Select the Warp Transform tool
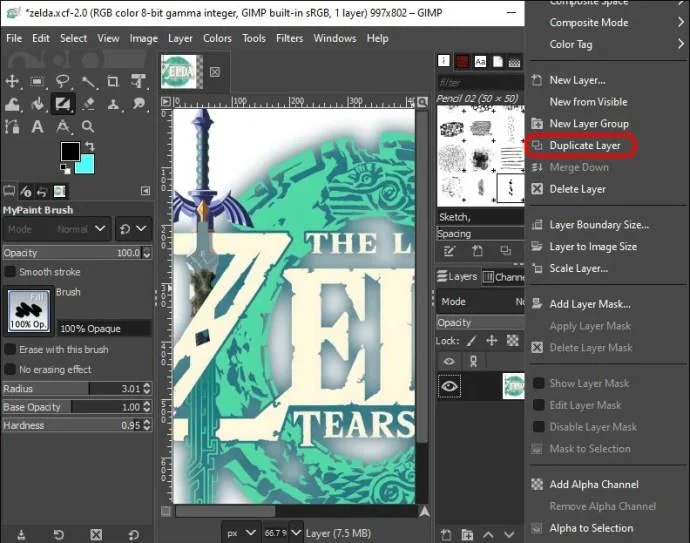Screen dimensions: 690x543 12,104
